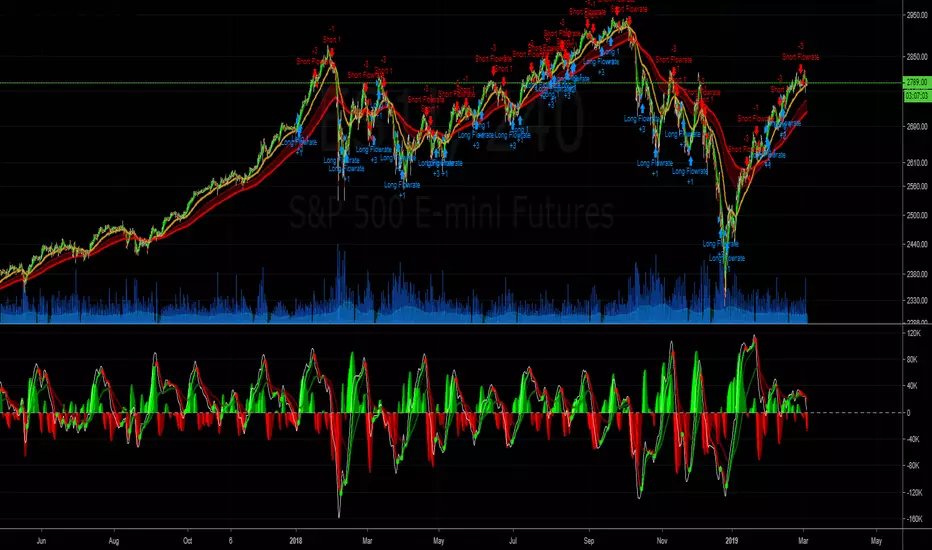The width and height of the screenshot is (932, 550).
Task: Click the Sep time axis label
Action: pos(588,541)
